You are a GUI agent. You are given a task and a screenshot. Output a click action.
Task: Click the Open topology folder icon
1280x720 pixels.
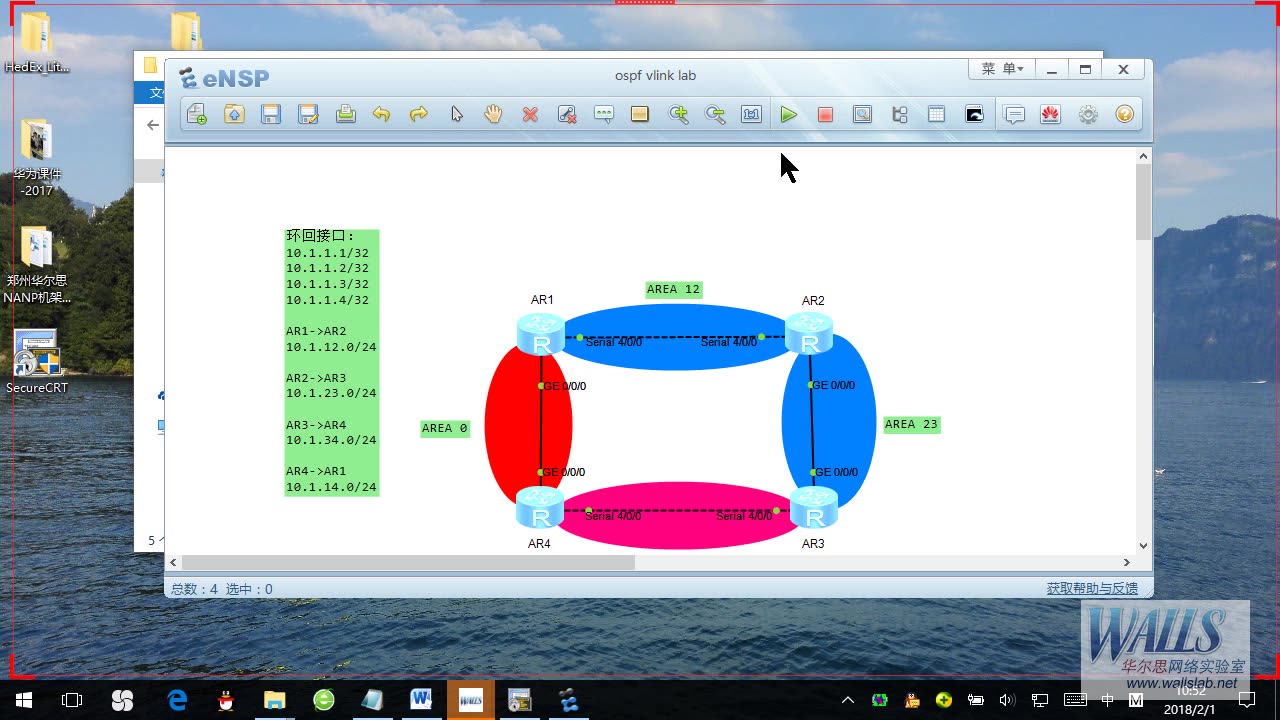click(234, 115)
